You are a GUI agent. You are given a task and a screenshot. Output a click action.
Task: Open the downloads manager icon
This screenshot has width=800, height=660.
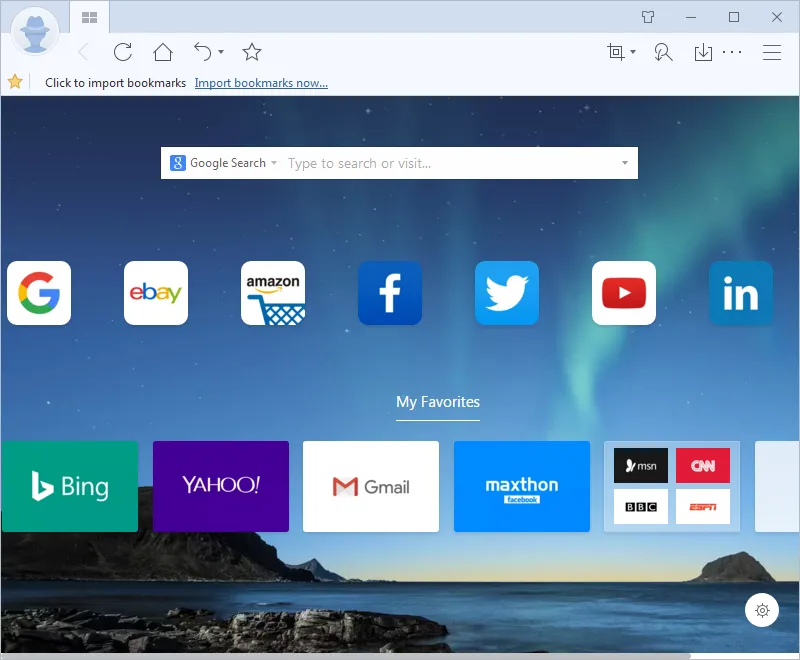703,52
